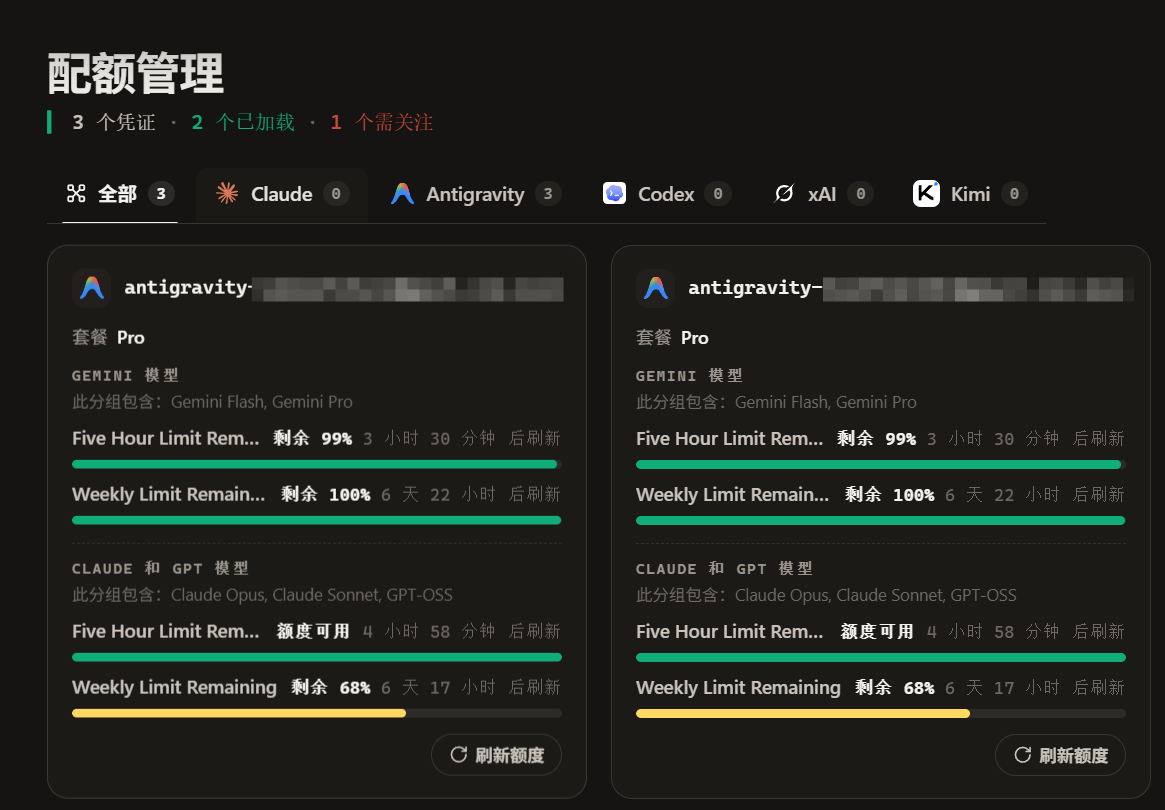Click the 配额管理 page title

point(135,74)
